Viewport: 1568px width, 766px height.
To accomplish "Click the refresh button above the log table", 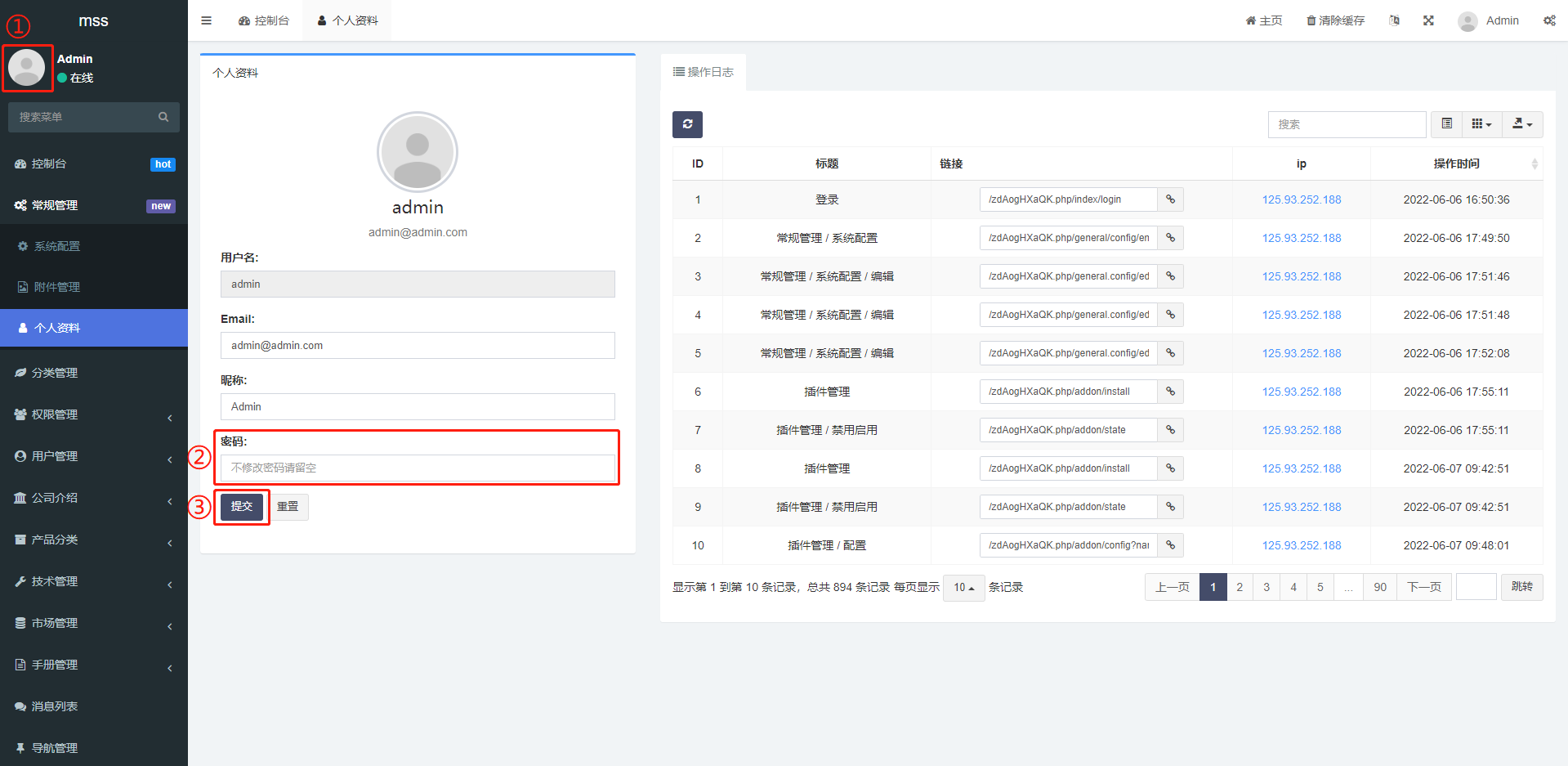I will pyautogui.click(x=687, y=124).
